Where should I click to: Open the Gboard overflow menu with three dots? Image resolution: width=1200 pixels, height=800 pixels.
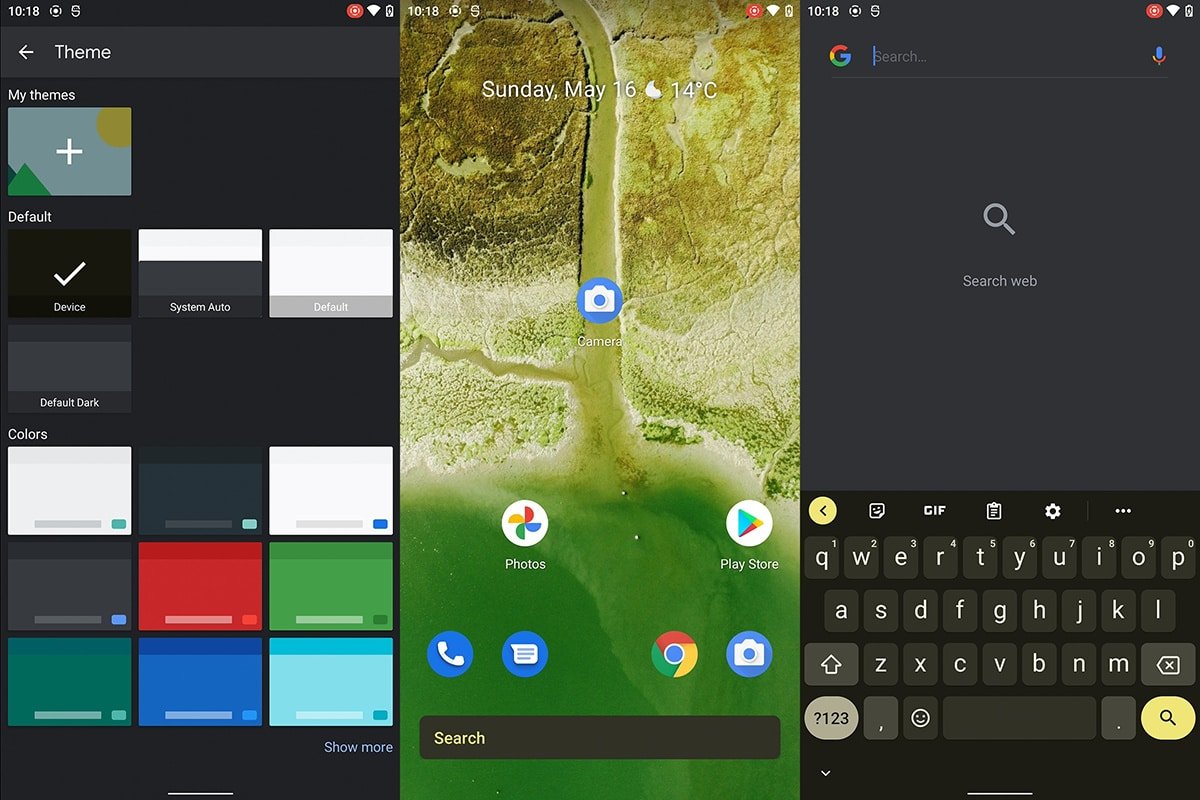click(1122, 510)
